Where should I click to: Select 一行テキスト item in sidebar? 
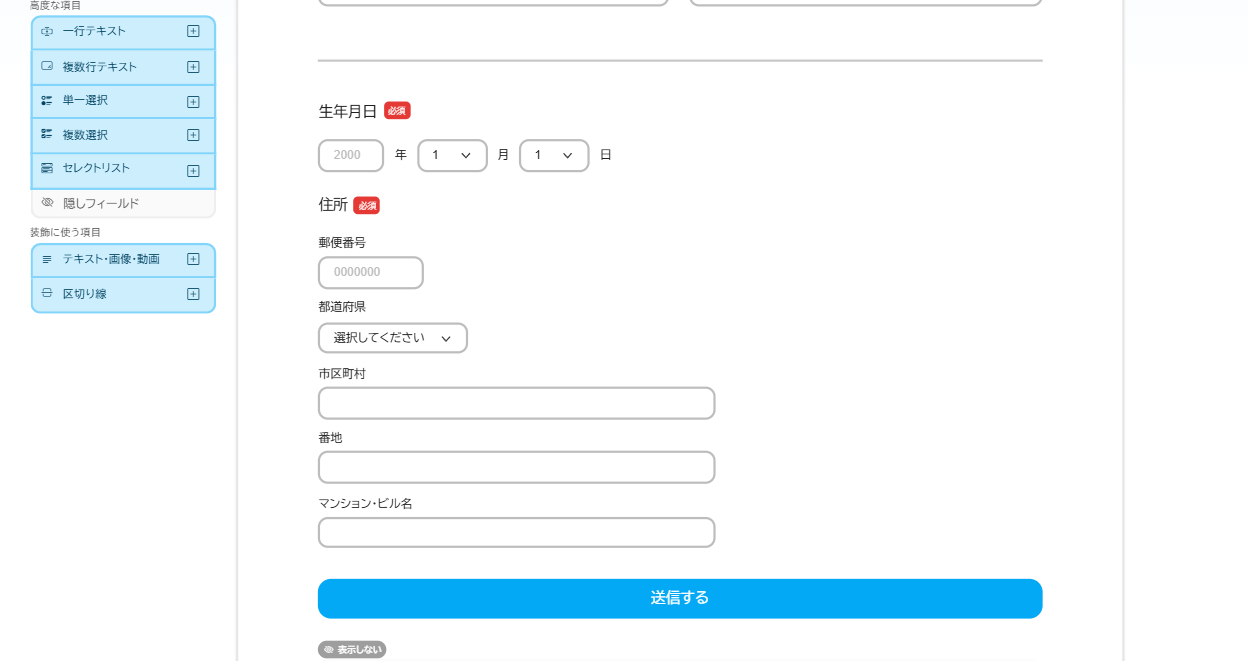point(94,31)
